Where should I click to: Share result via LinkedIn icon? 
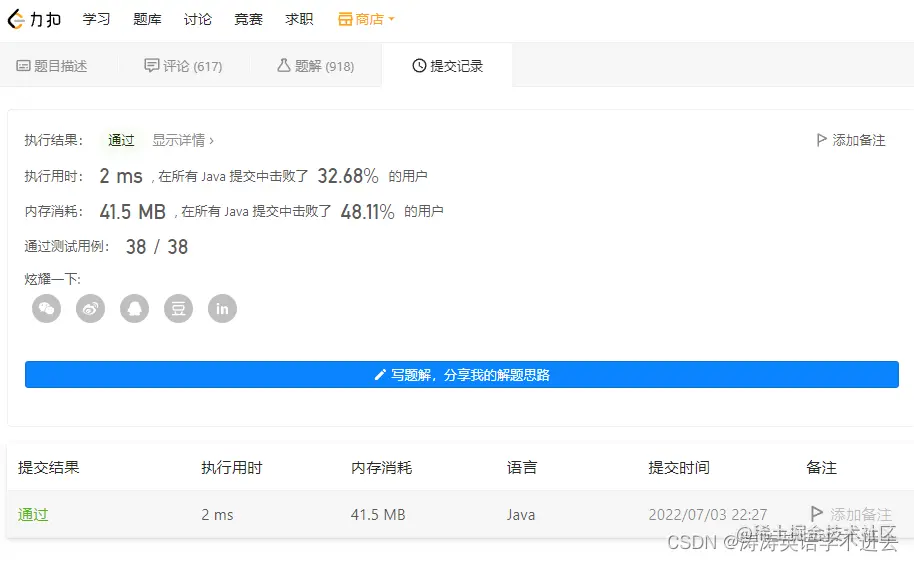pyautogui.click(x=223, y=308)
